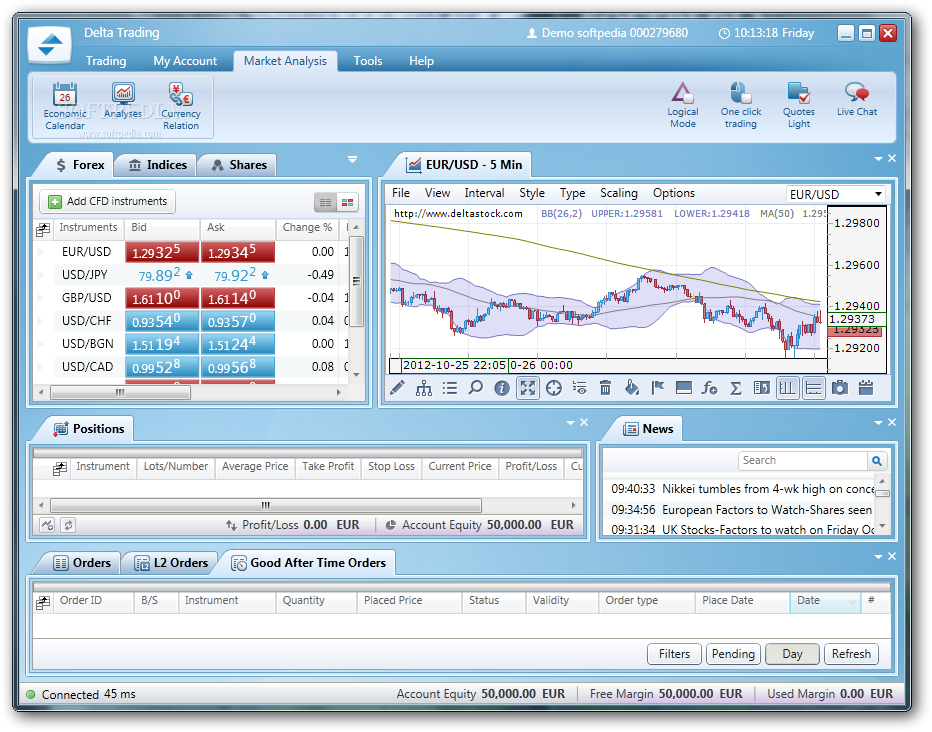Open the chart panel options arrow

(x=878, y=159)
